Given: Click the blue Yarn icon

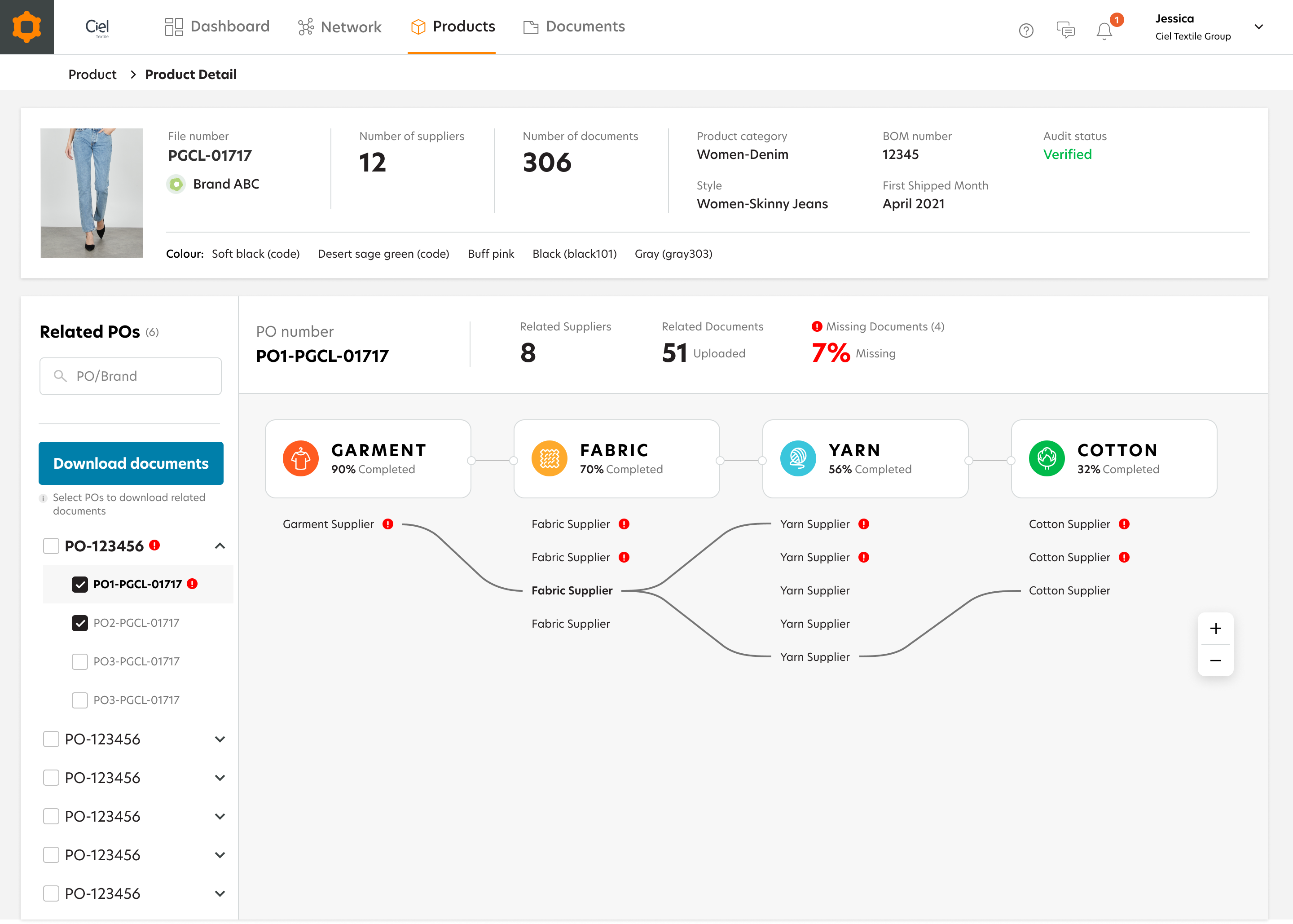Looking at the screenshot, I should coord(797,458).
